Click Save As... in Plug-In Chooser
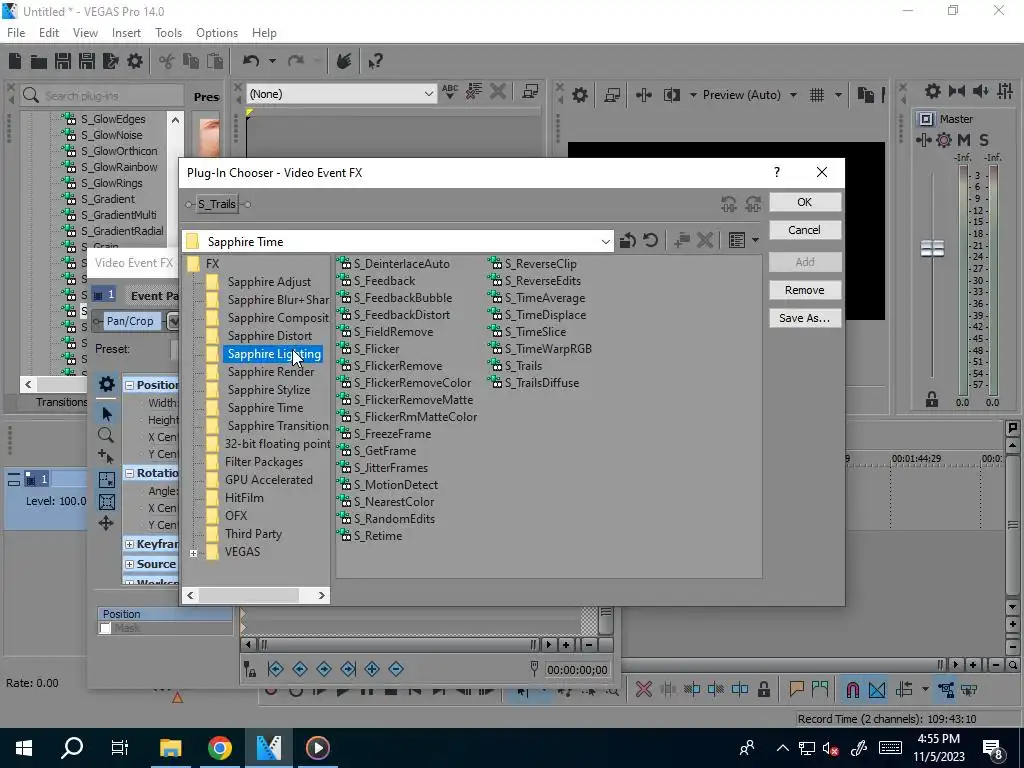Image resolution: width=1024 pixels, height=768 pixels. tap(805, 318)
